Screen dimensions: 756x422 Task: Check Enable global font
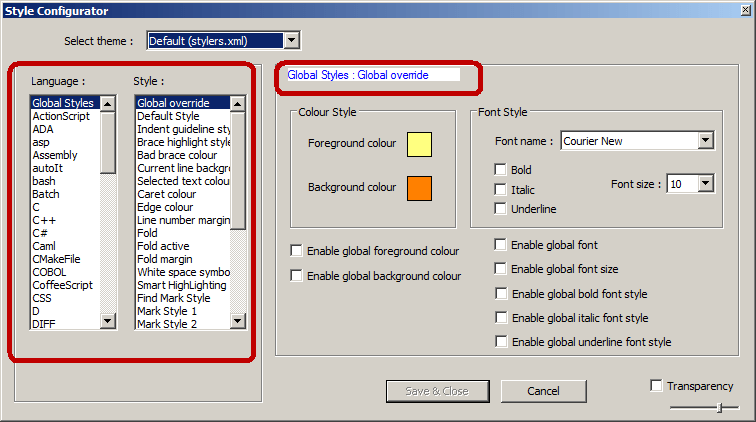(500, 245)
